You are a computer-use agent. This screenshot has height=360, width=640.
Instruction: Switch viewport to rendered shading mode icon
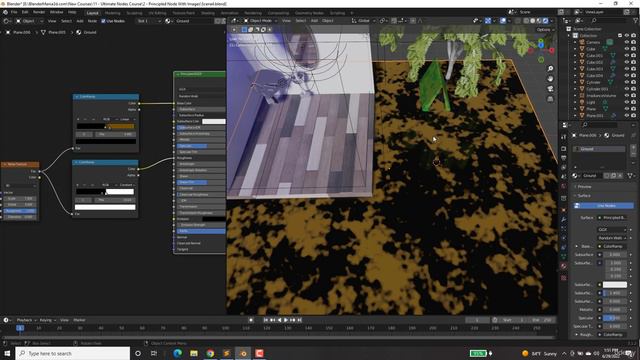tap(546, 20)
